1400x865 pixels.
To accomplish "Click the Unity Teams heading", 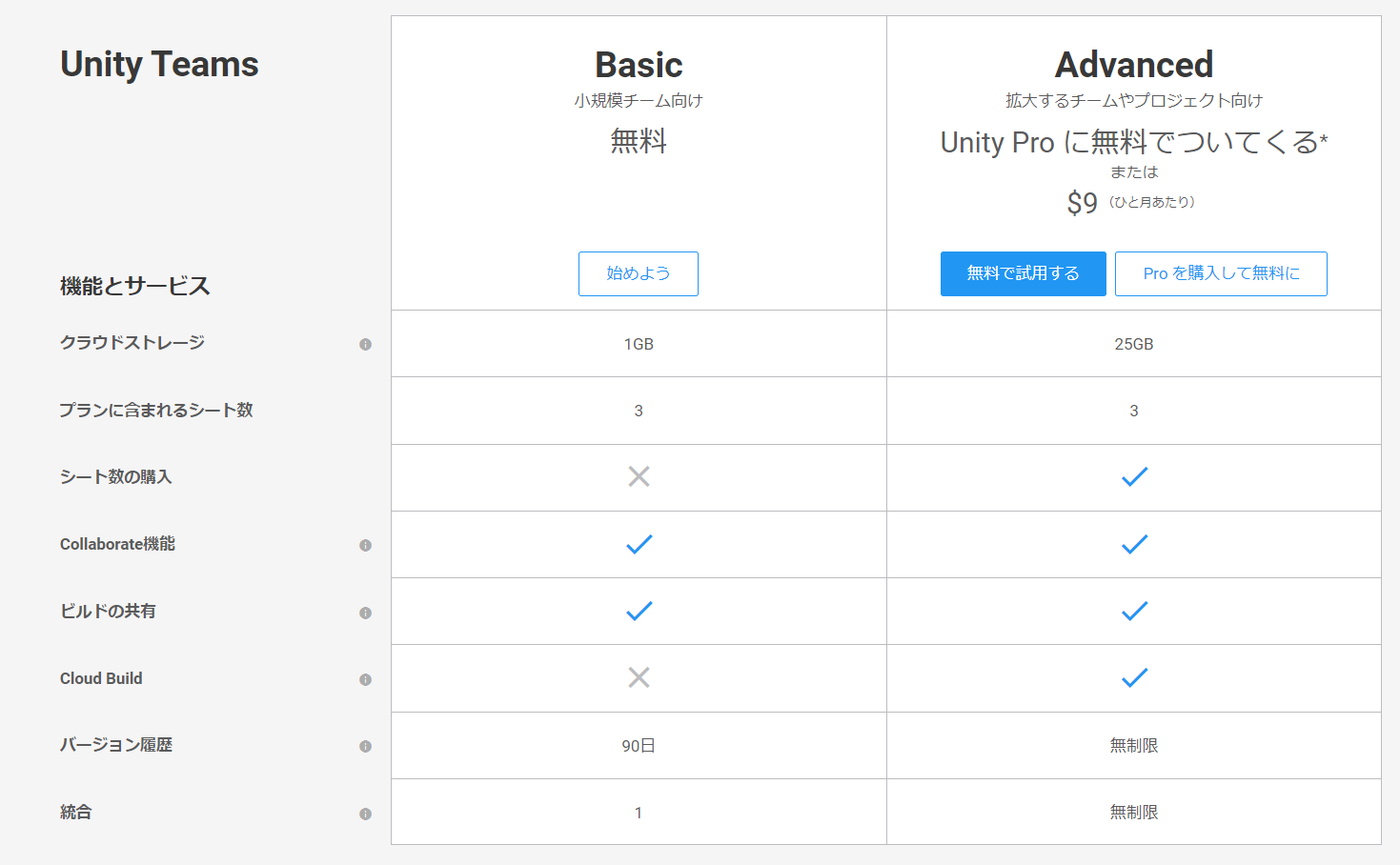I will tap(159, 64).
